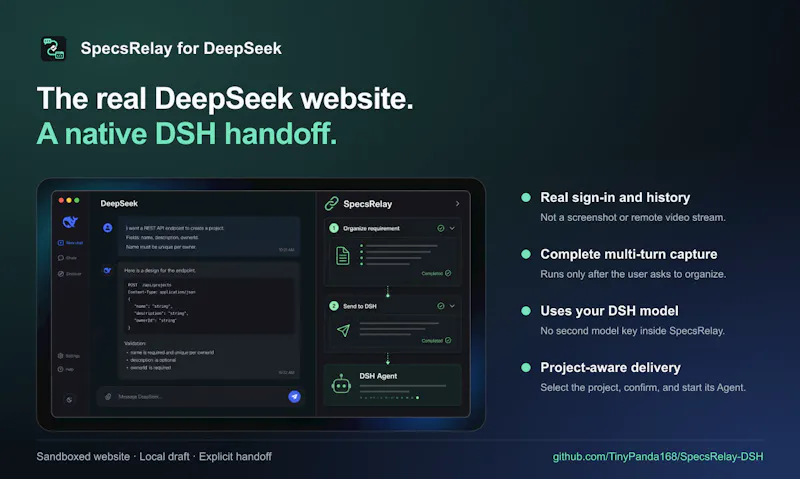Click the blue send message button
This screenshot has width=800, height=479.
point(294,396)
